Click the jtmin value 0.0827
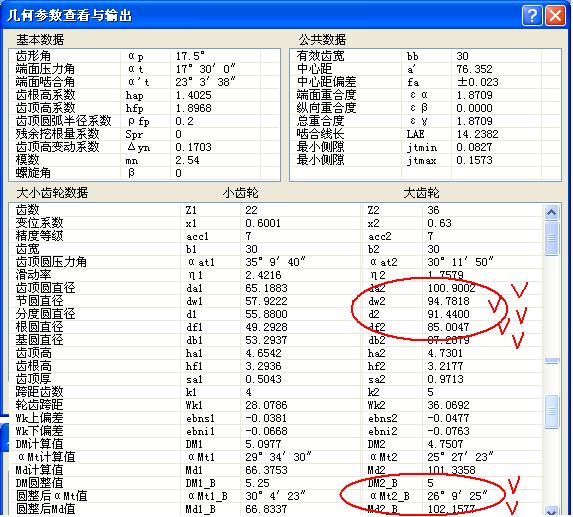 (x=474, y=147)
